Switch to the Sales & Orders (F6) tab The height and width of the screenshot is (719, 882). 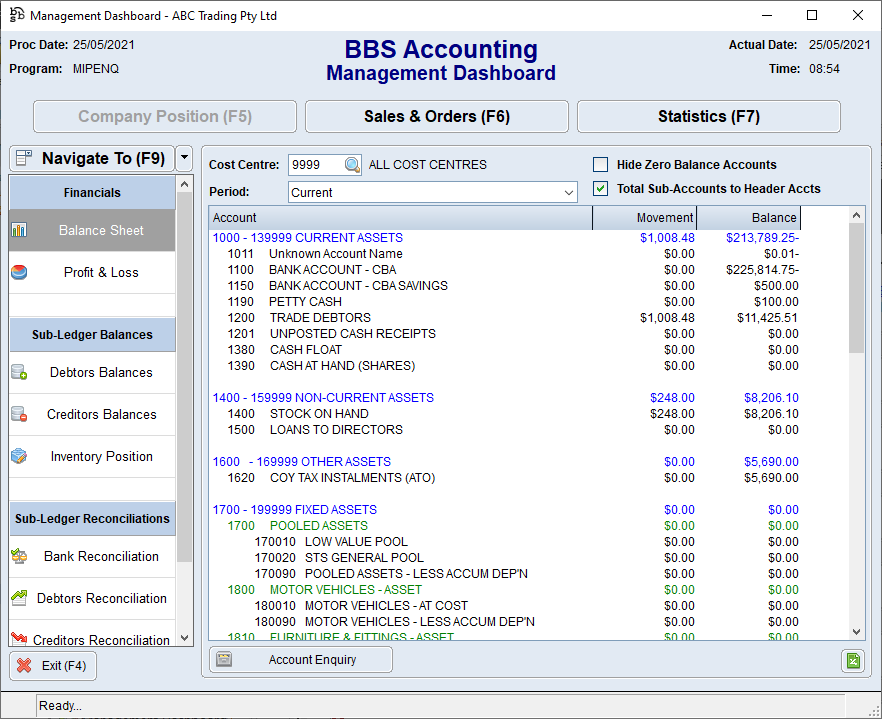[x=436, y=116]
